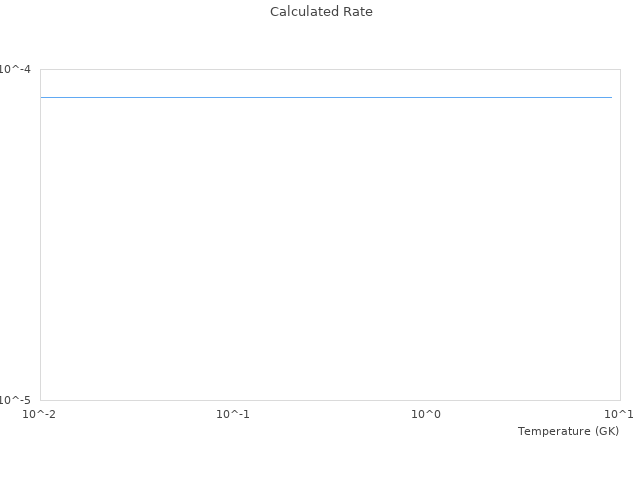
Task: Click the plot's top-right corner
Action: [x=620, y=69]
